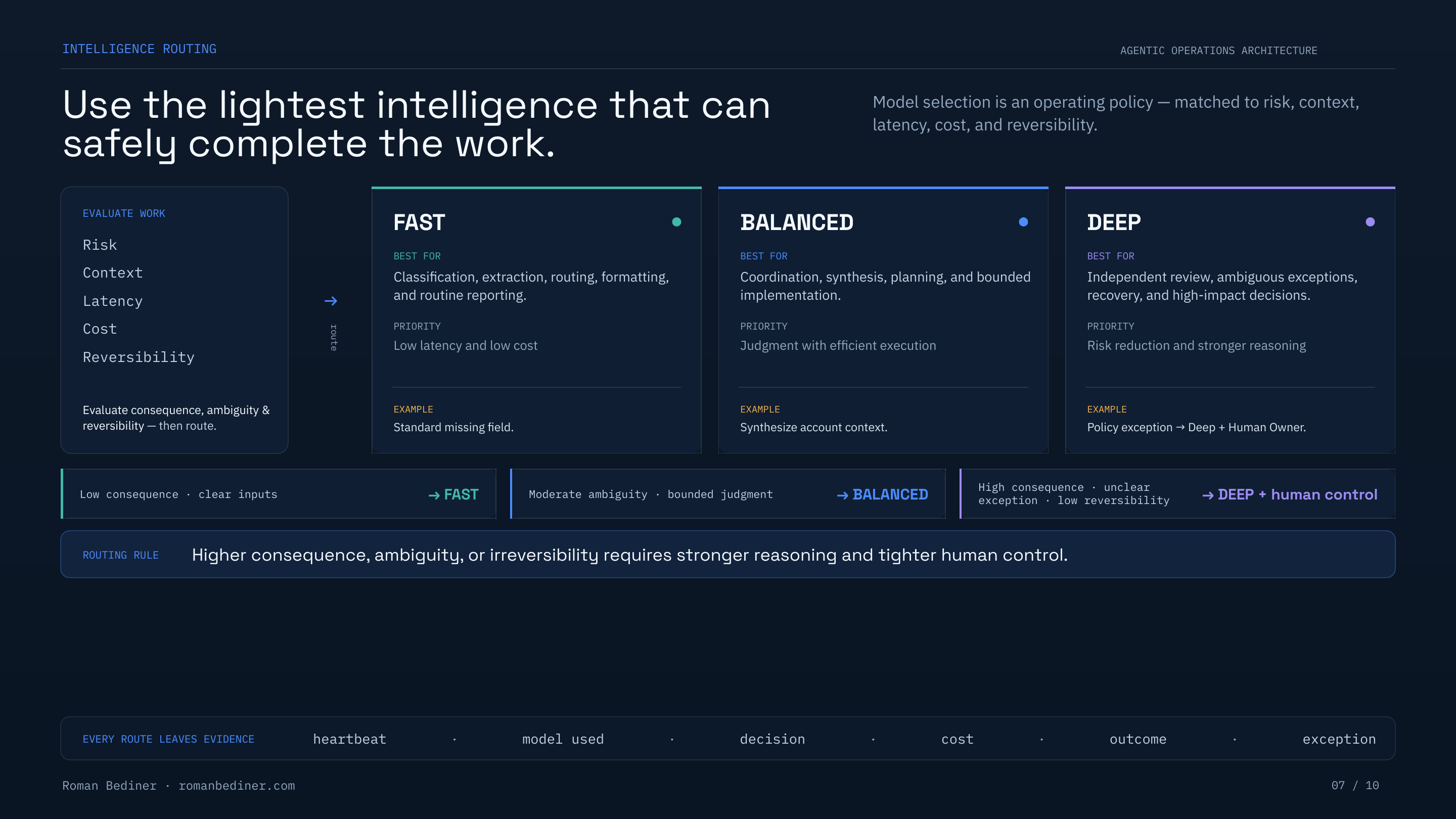Click example 'Policy exception → Deep + Human Owner.'
This screenshot has width=1456, height=819.
tap(1197, 427)
